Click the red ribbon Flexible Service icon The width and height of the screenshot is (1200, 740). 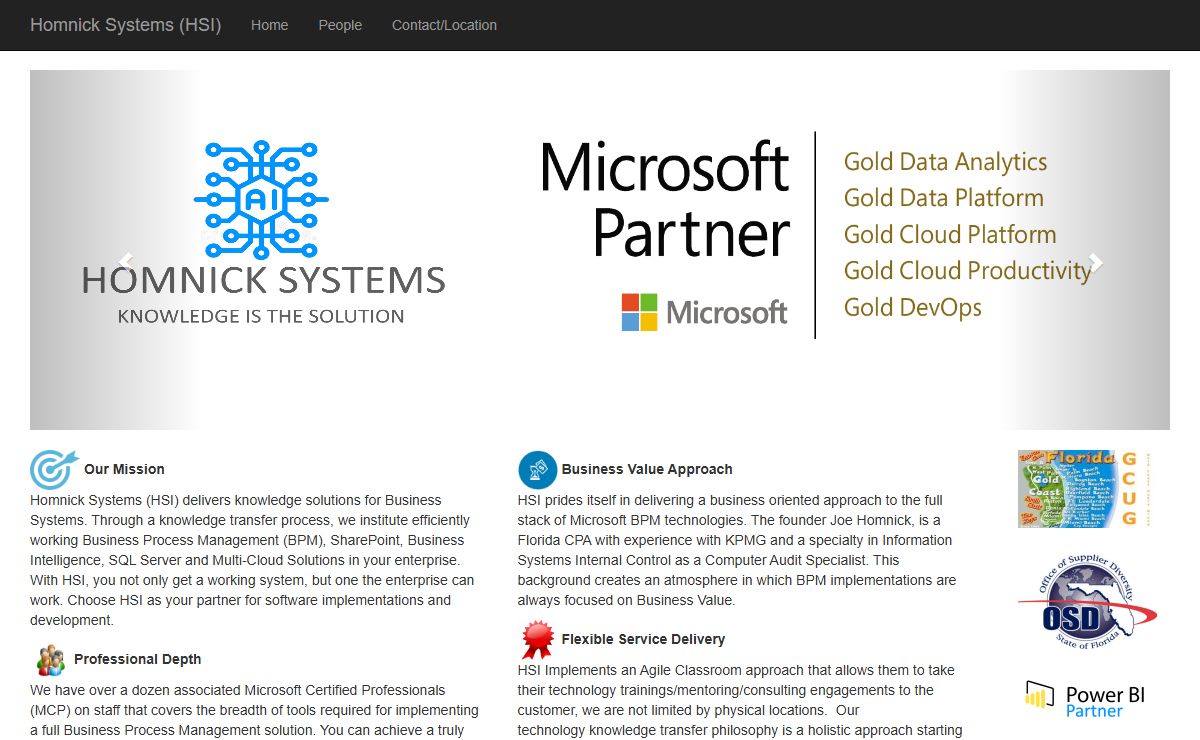pyautogui.click(x=537, y=640)
